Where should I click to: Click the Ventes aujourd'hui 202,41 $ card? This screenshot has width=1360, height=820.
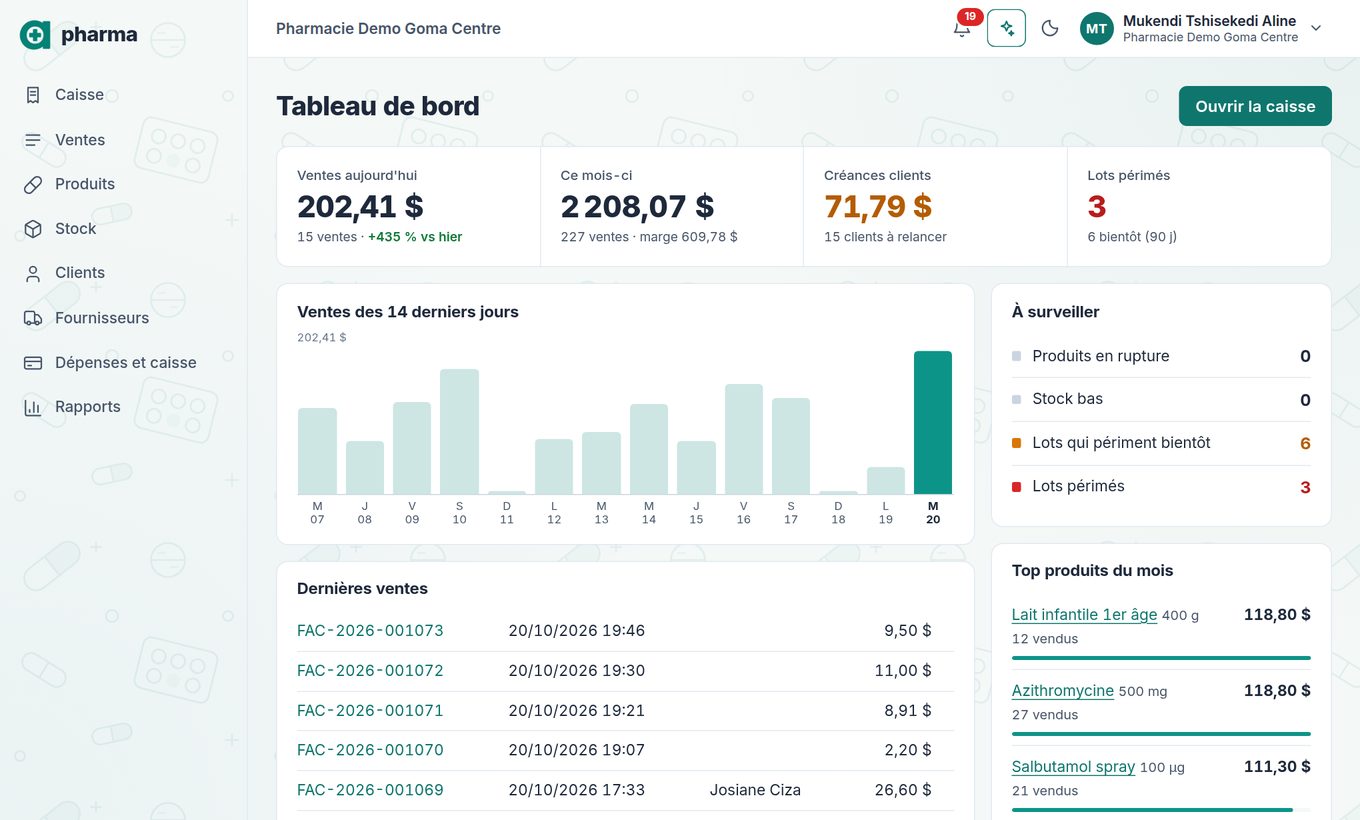point(408,207)
